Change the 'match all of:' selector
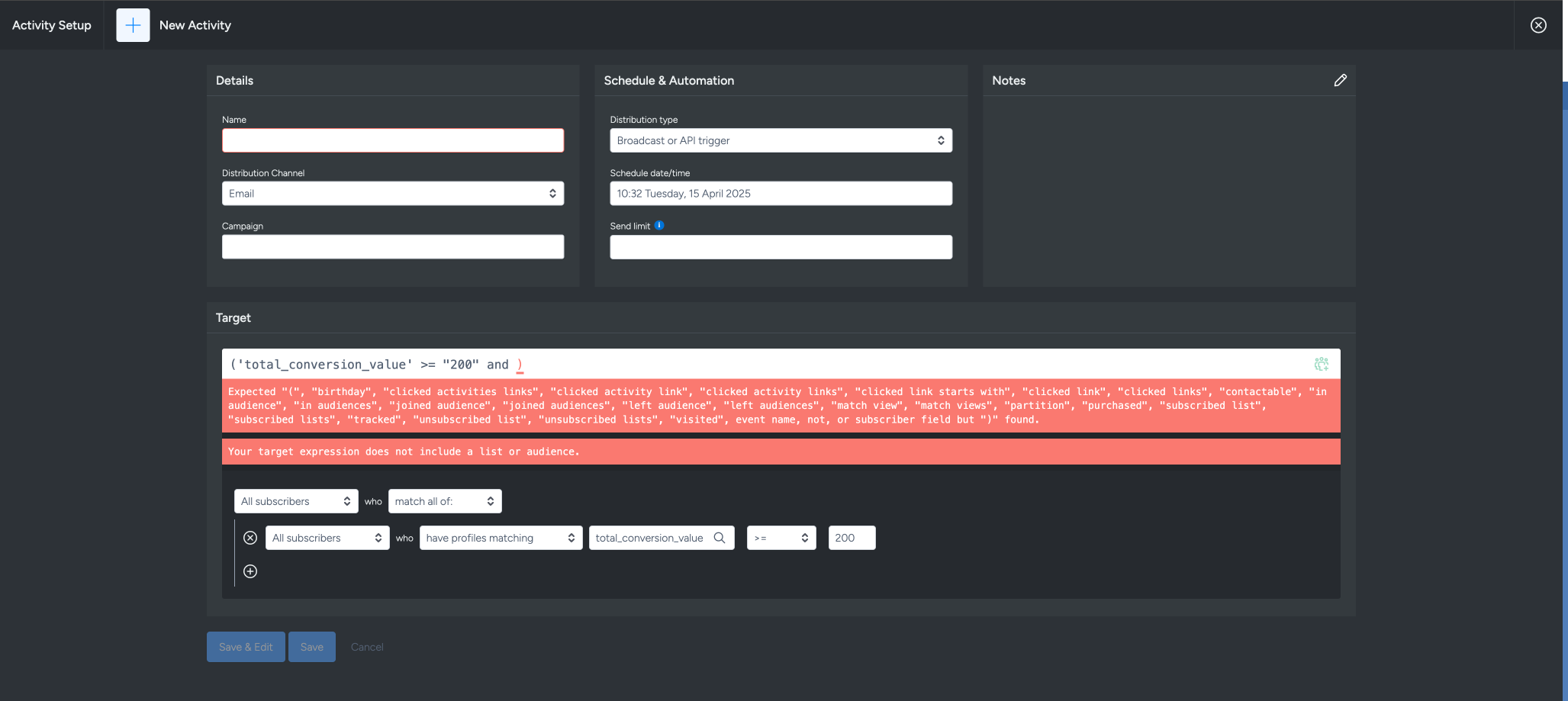1568x701 pixels. click(x=444, y=501)
